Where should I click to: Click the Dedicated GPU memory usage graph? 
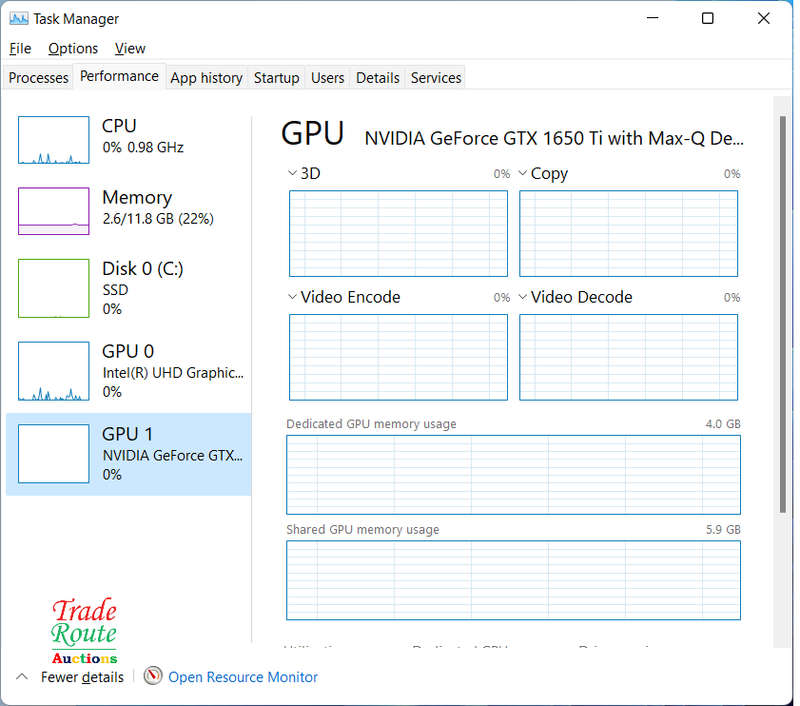click(513, 475)
